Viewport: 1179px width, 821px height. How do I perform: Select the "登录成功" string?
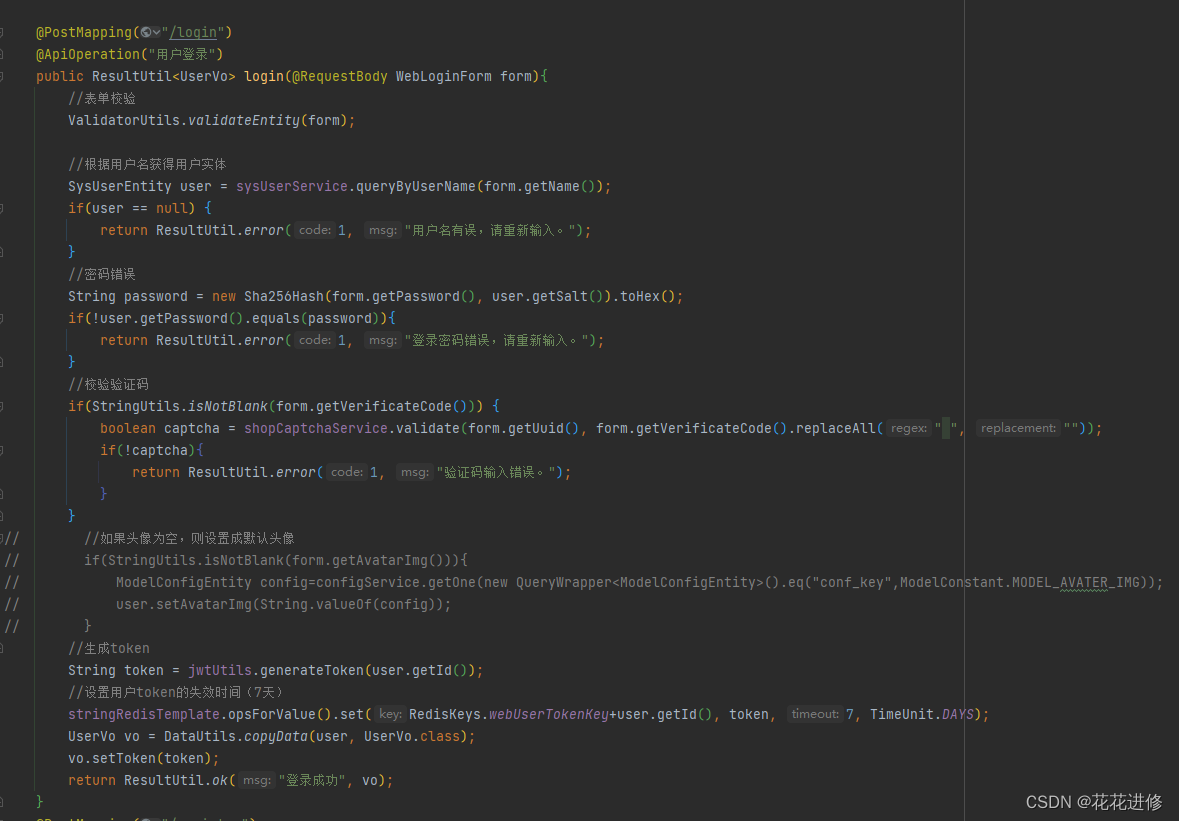point(312,780)
